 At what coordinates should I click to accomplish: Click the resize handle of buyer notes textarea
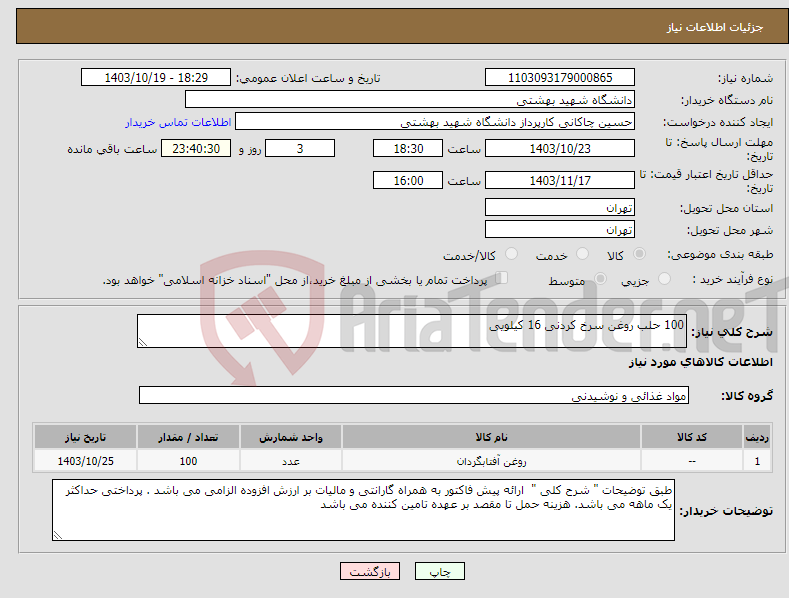click(x=58, y=536)
